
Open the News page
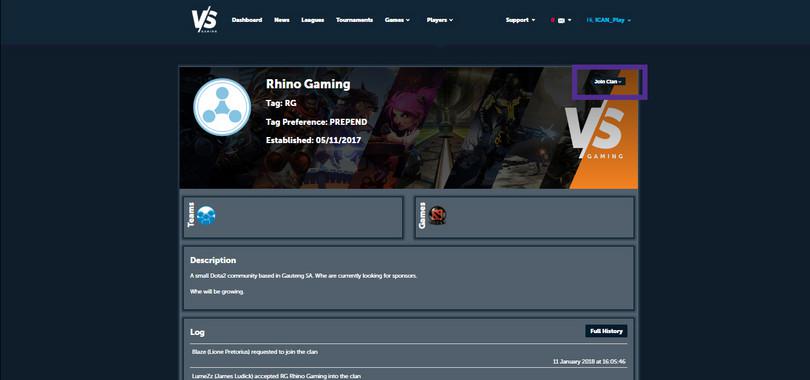tap(282, 20)
